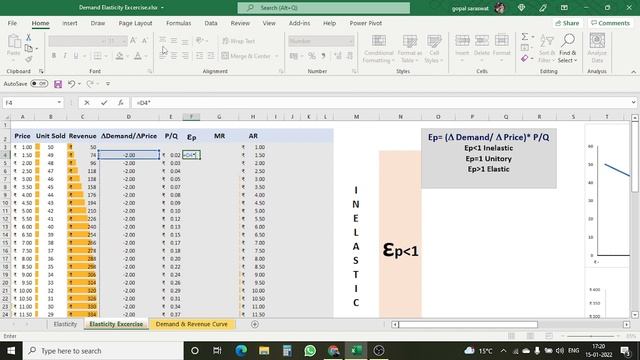Toggle Italic formatting
The image size is (640, 360).
point(64,56)
